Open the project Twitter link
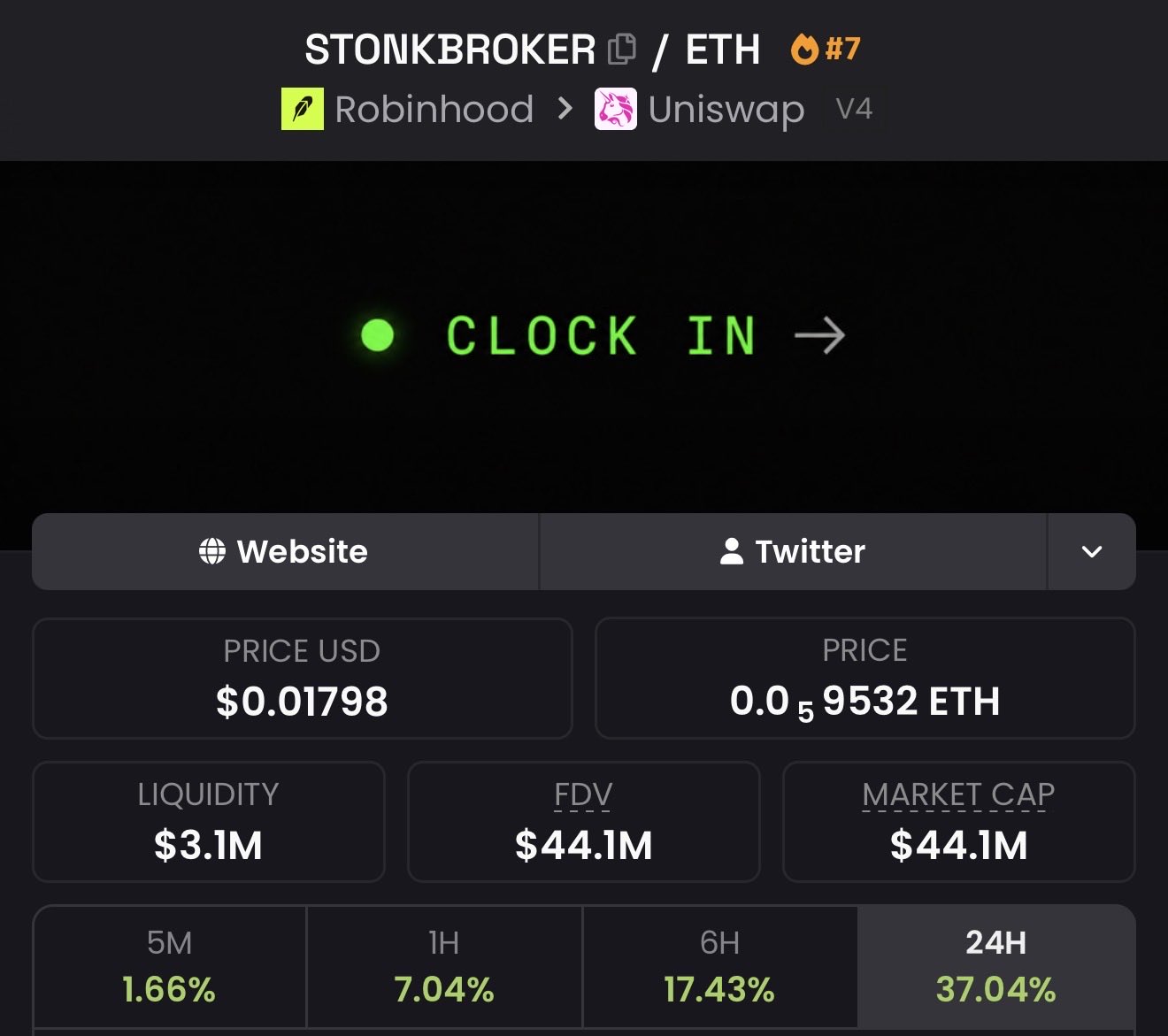This screenshot has height=1036, width=1168. click(793, 551)
